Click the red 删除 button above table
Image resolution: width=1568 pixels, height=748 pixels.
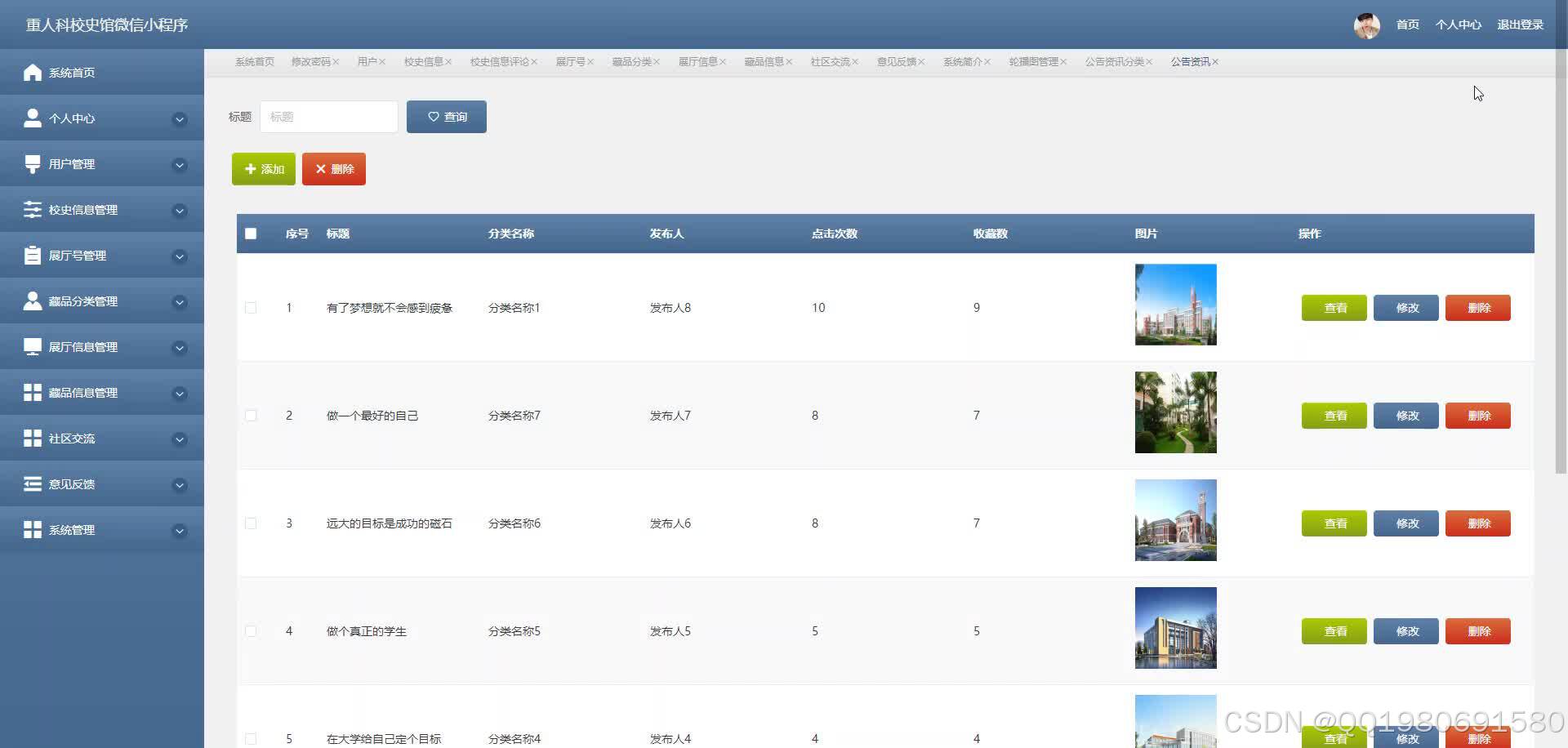point(334,169)
